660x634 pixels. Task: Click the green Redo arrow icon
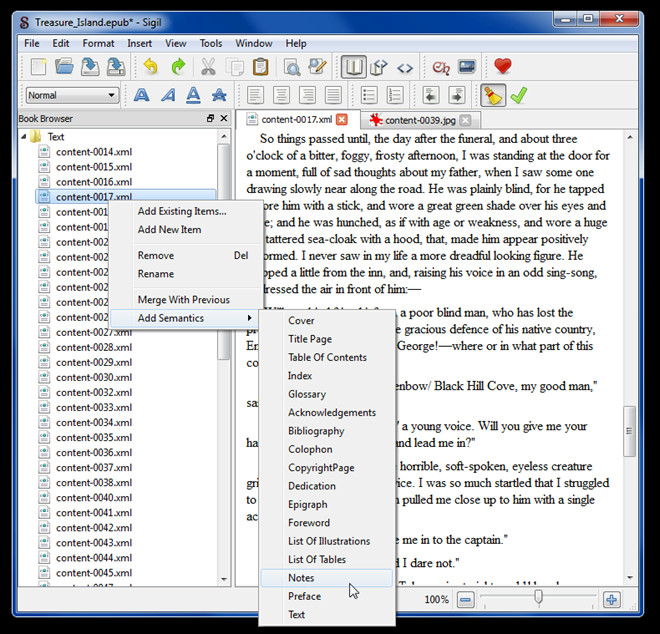click(178, 67)
